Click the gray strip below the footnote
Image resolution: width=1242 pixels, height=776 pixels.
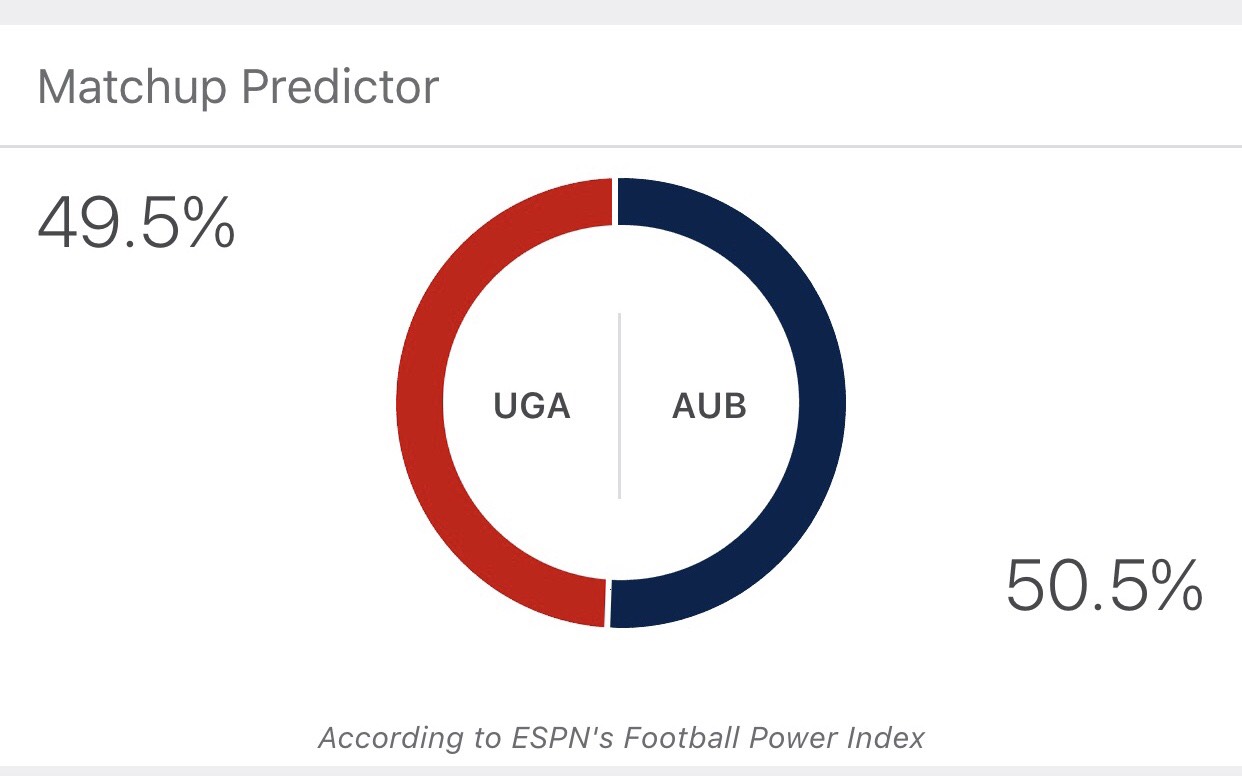coord(621,771)
